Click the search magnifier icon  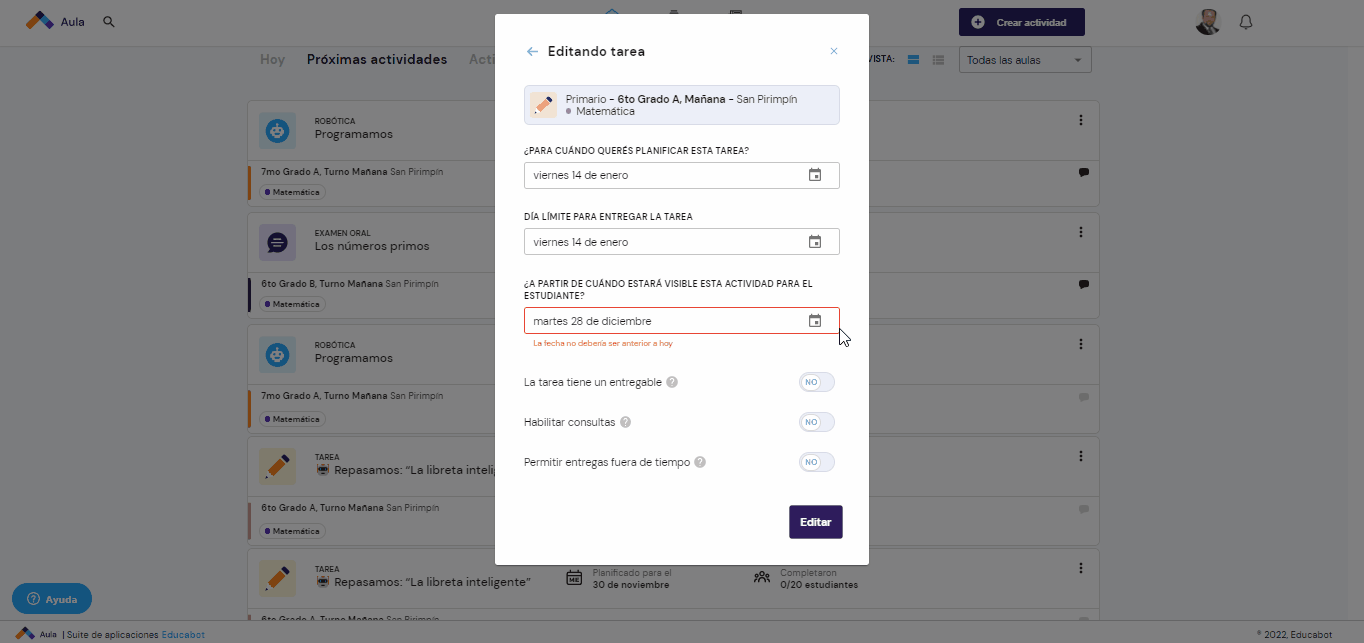pyautogui.click(x=109, y=21)
